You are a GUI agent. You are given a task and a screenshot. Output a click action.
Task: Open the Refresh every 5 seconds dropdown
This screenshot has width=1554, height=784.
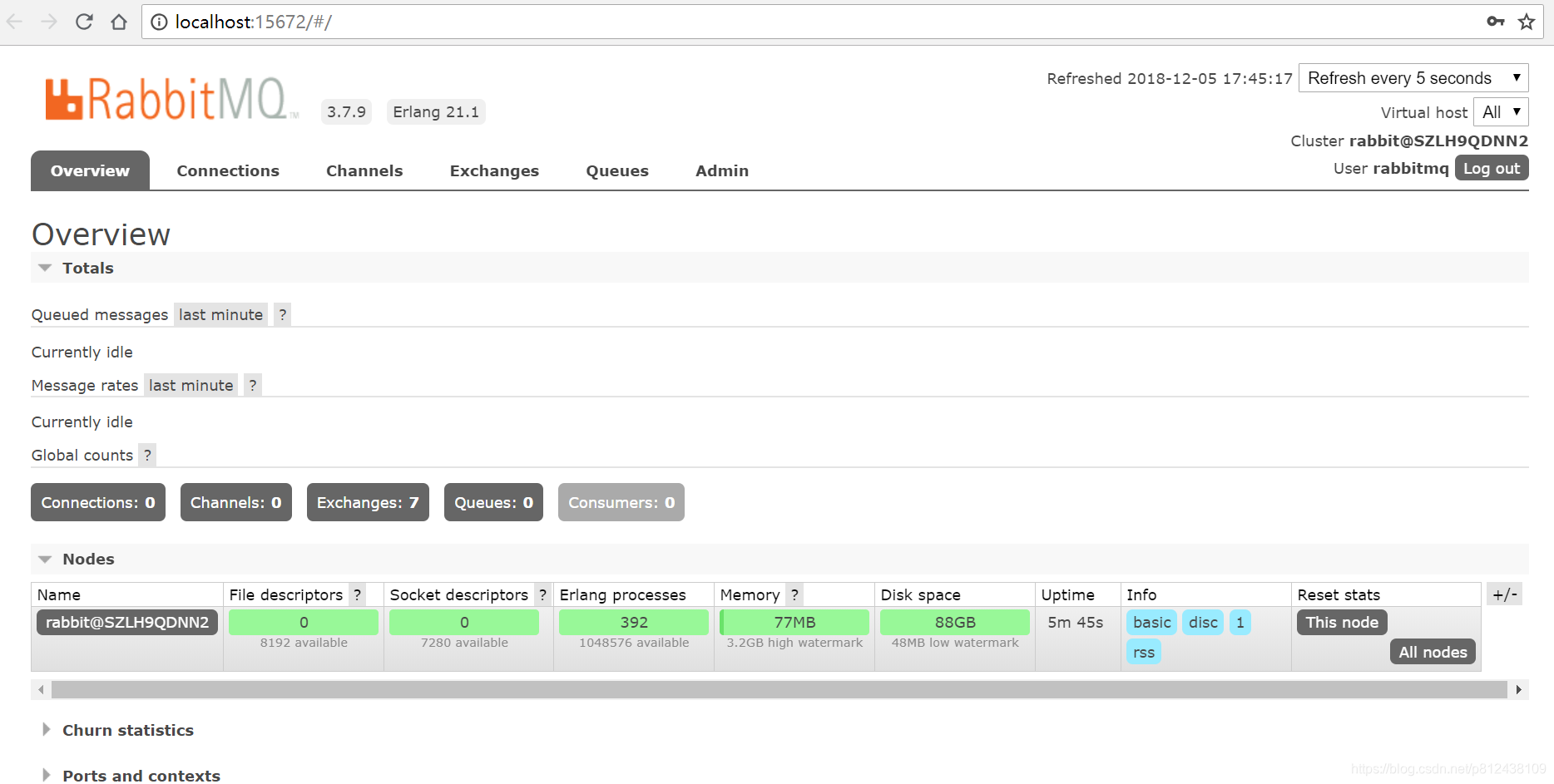pos(1413,78)
